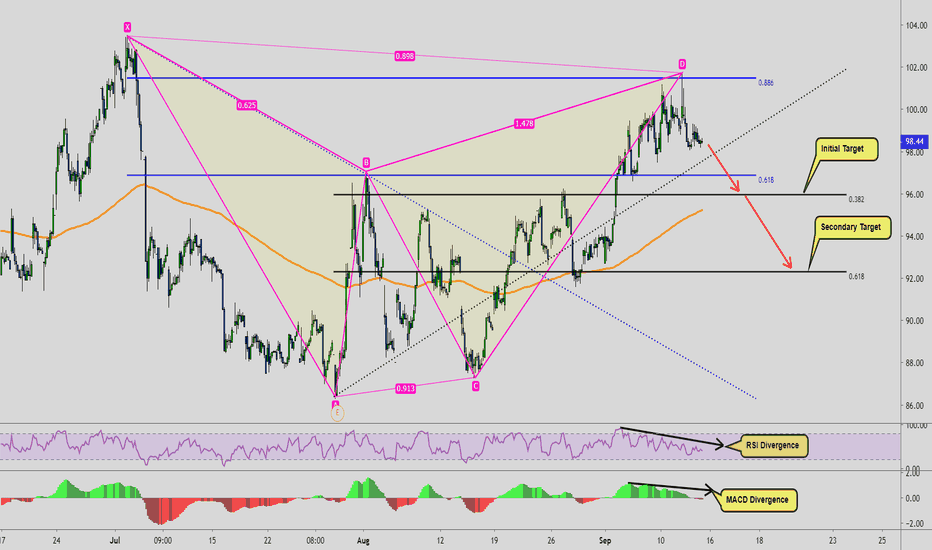Click the Aug label on time axis
The width and height of the screenshot is (932, 550).
[x=363, y=540]
